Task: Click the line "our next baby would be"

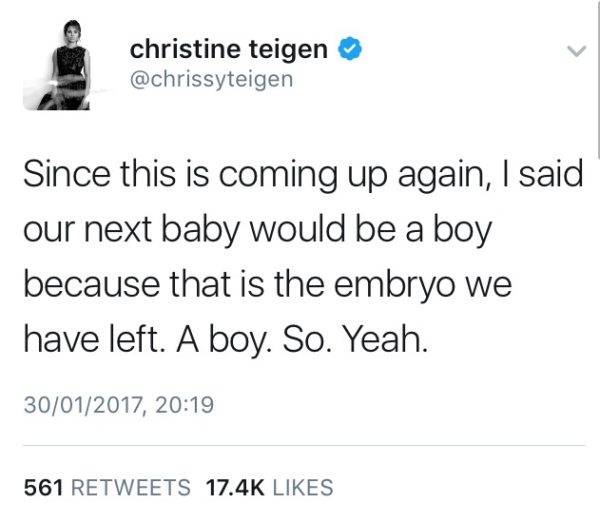Action: 209,230
